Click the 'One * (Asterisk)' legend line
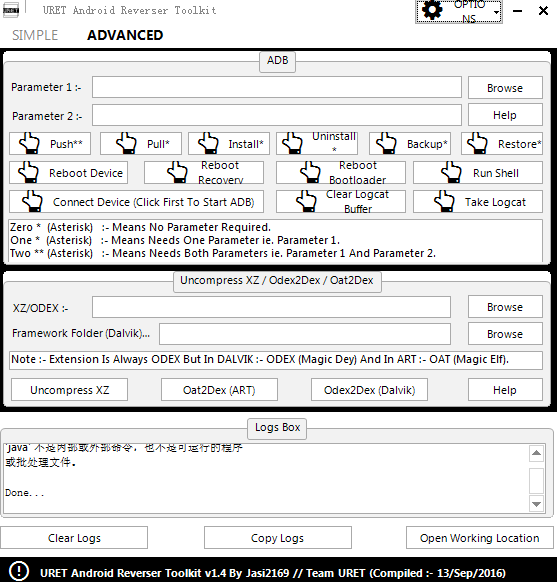 click(x=175, y=240)
